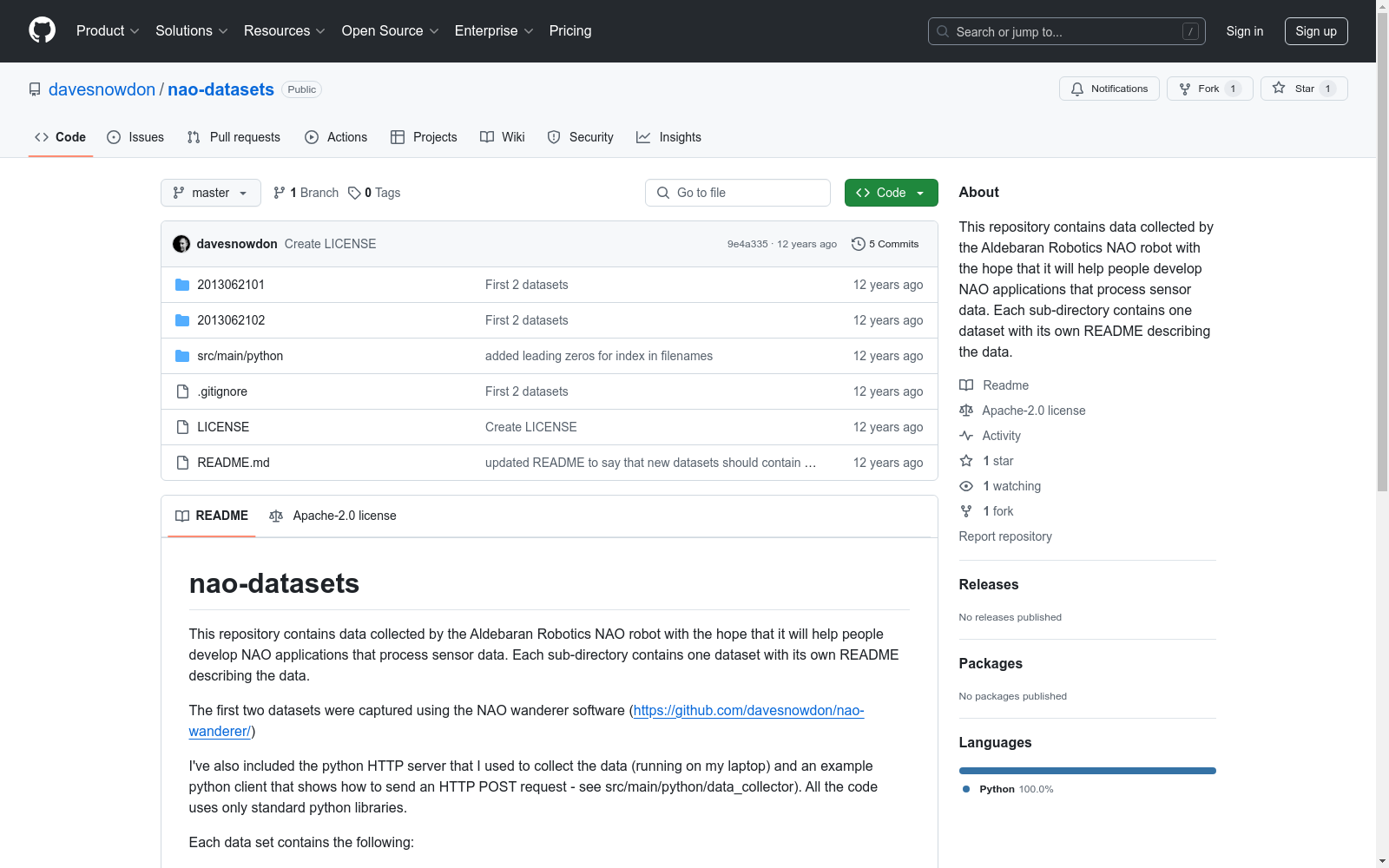This screenshot has height=868, width=1389.
Task: Expand the Enterprise menu
Action: coord(494,30)
